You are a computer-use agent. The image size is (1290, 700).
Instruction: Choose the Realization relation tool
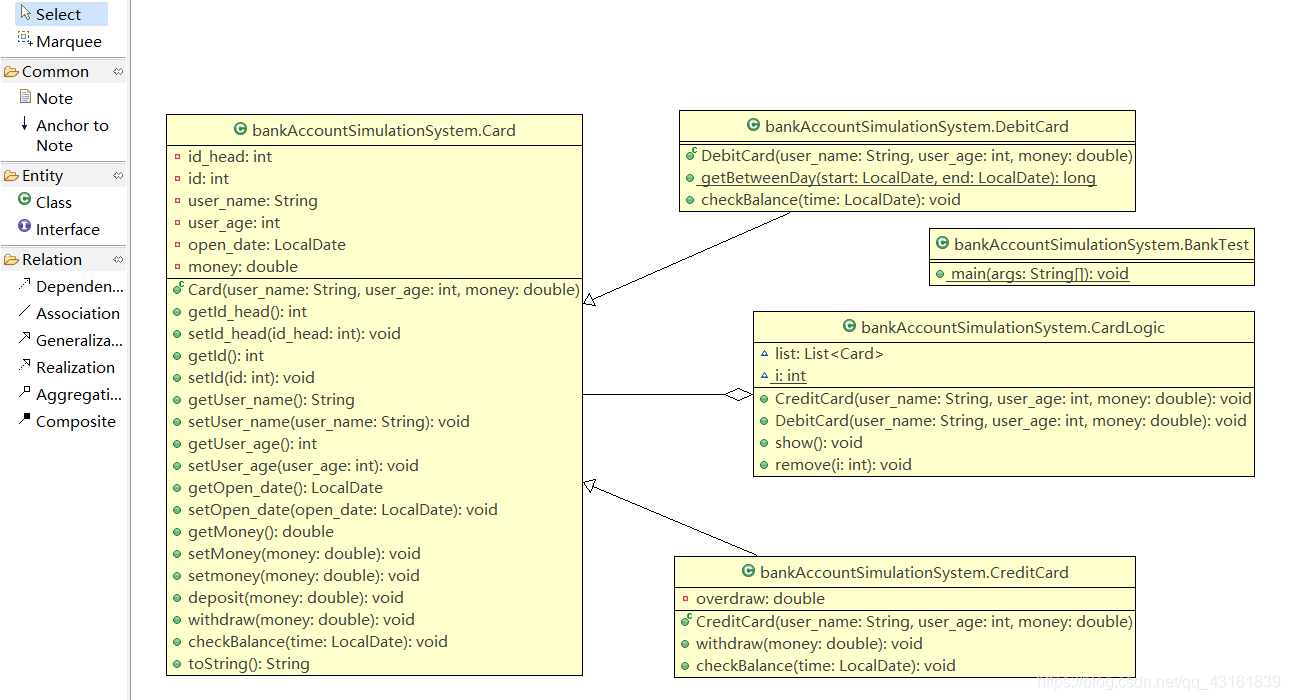(67, 367)
